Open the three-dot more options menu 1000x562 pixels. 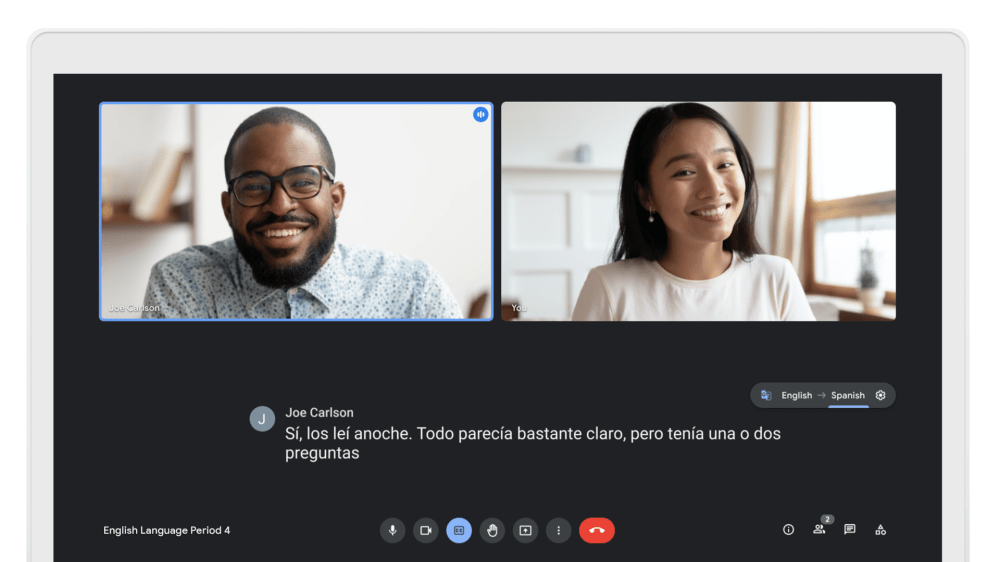click(x=558, y=530)
